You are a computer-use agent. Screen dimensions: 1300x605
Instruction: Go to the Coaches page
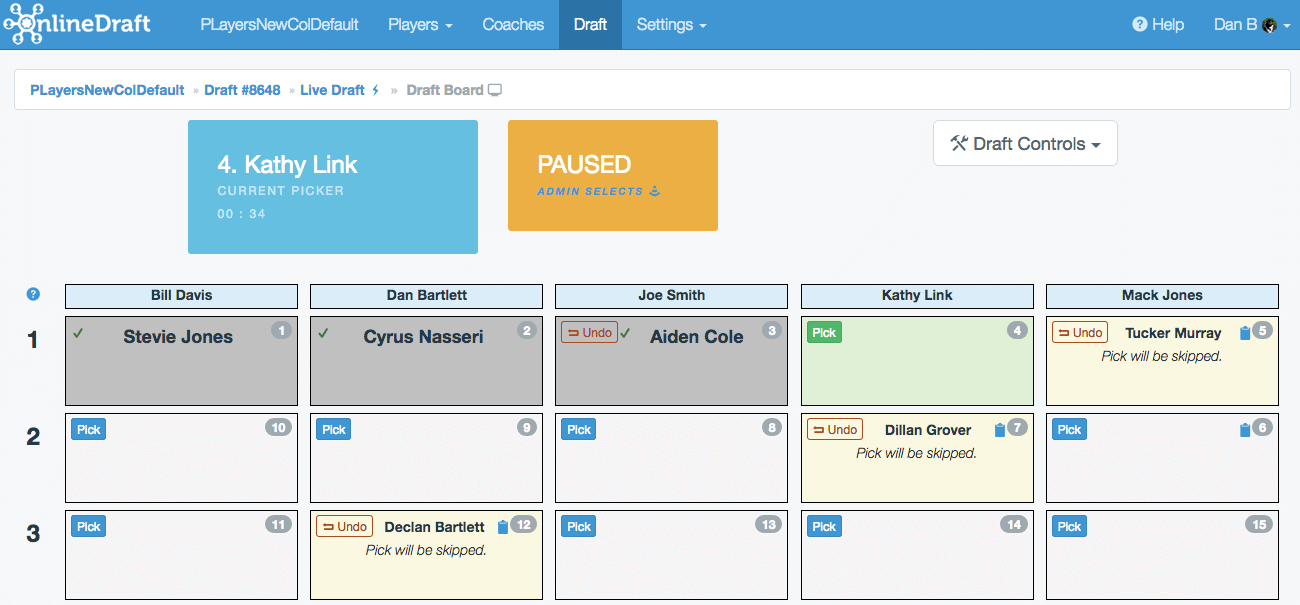(x=513, y=25)
